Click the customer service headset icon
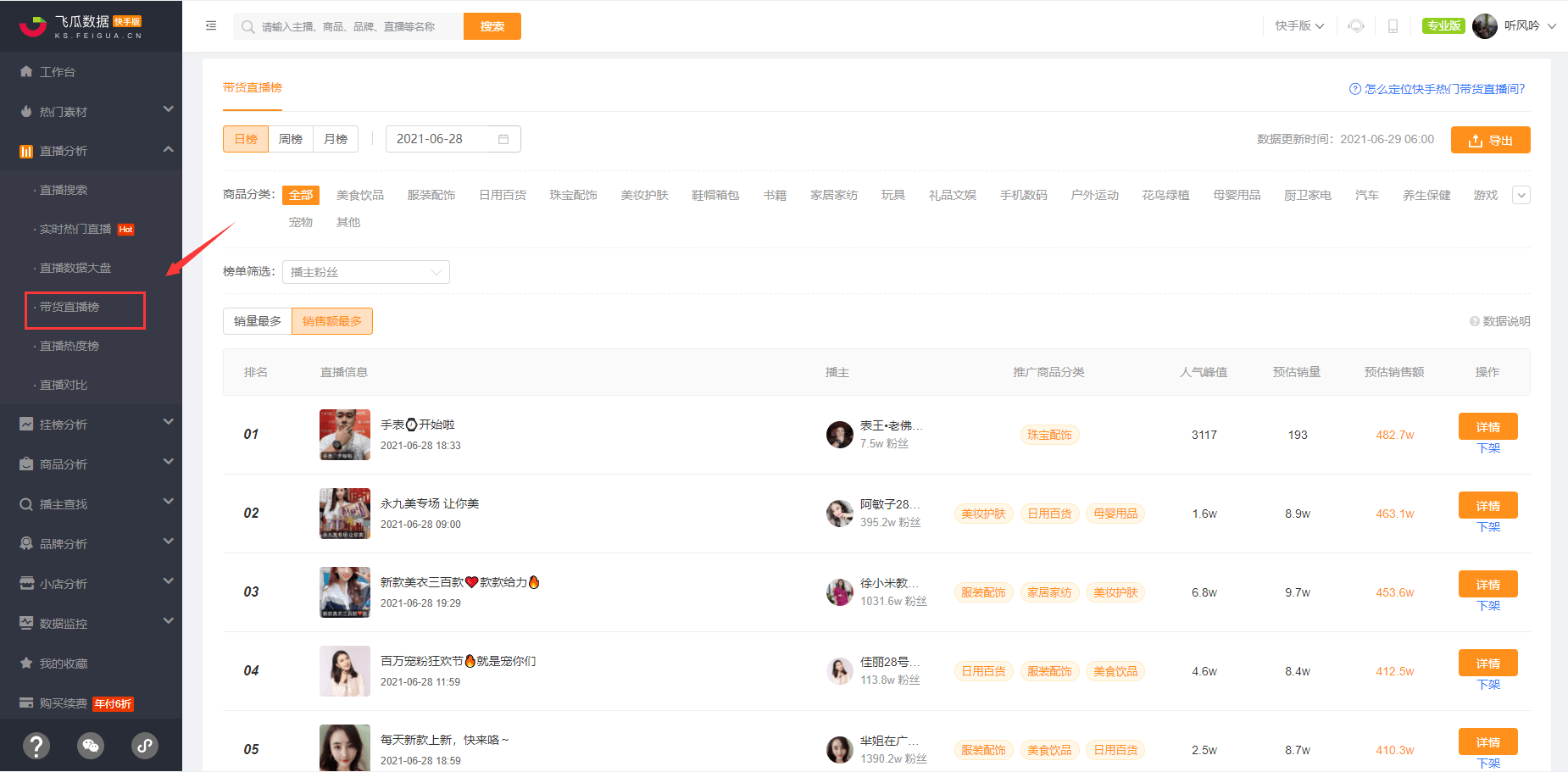The height and width of the screenshot is (772, 1568). 1356,26
